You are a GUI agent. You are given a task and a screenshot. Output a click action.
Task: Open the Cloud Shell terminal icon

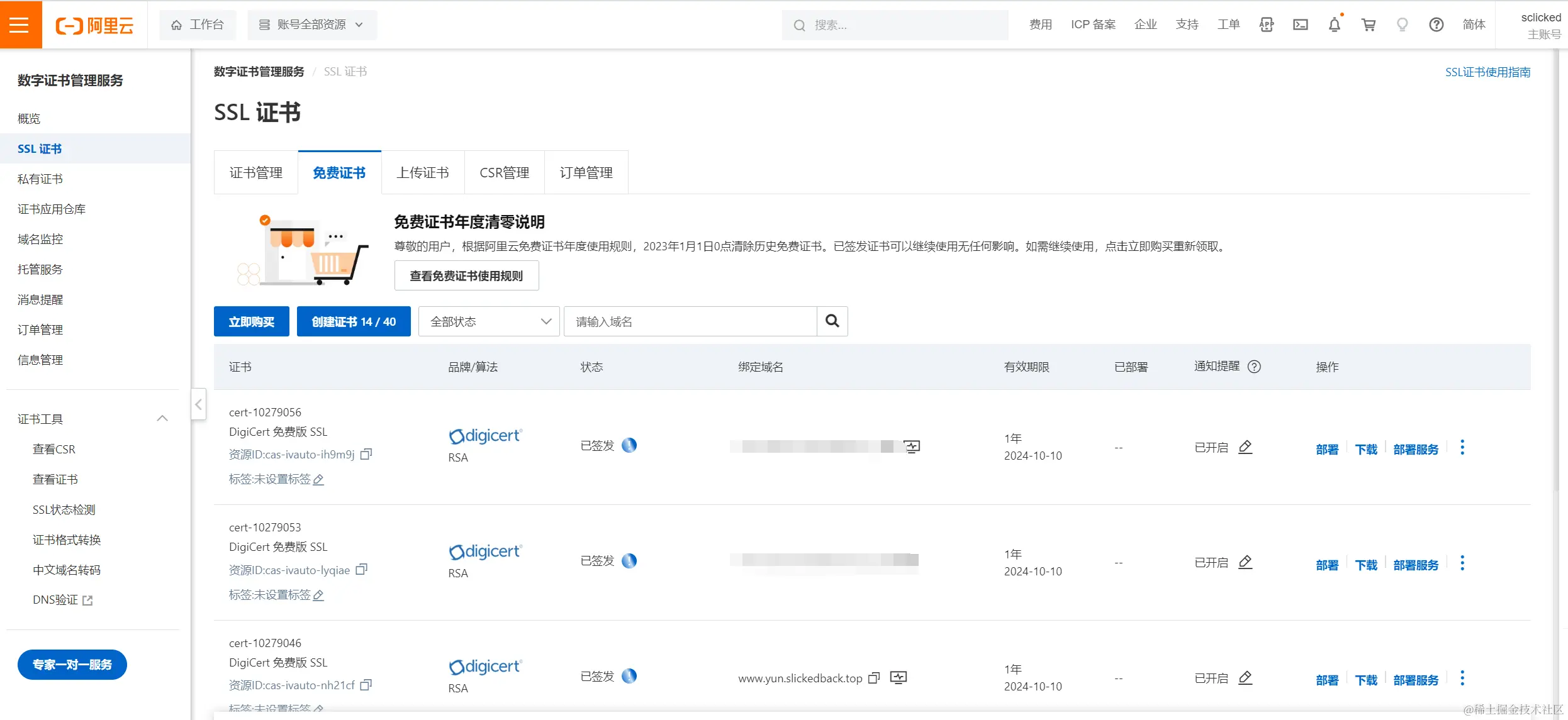pos(1300,25)
